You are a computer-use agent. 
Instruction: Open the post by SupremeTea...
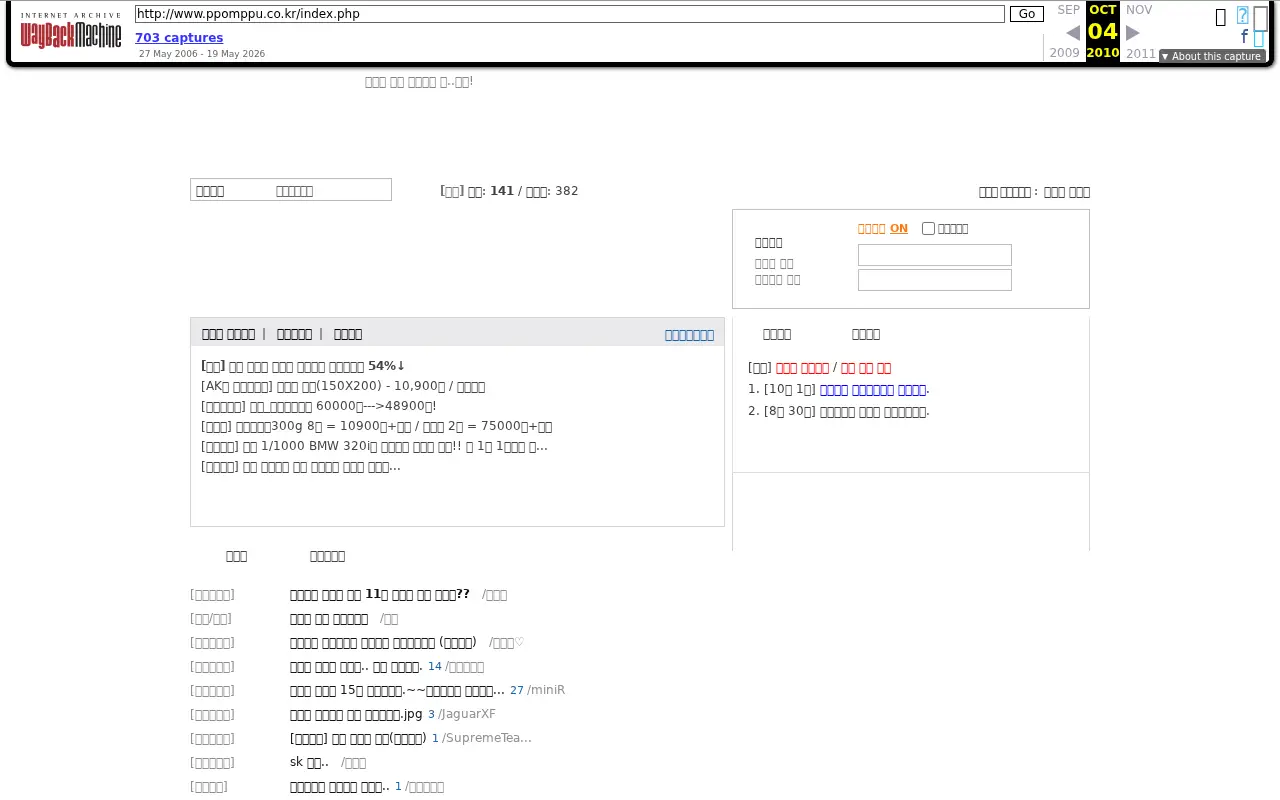point(358,738)
